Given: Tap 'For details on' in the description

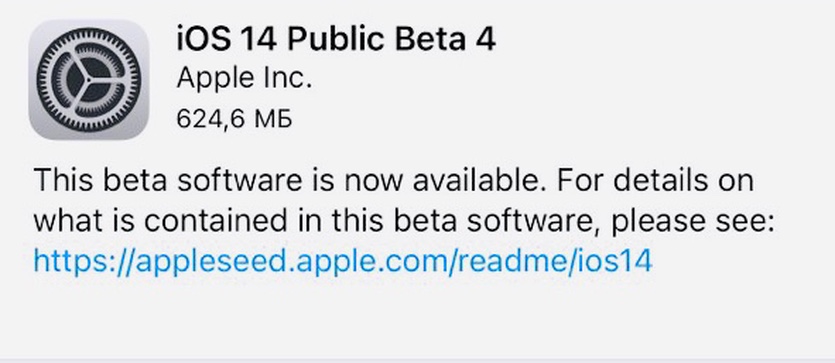Looking at the screenshot, I should 654,179.
